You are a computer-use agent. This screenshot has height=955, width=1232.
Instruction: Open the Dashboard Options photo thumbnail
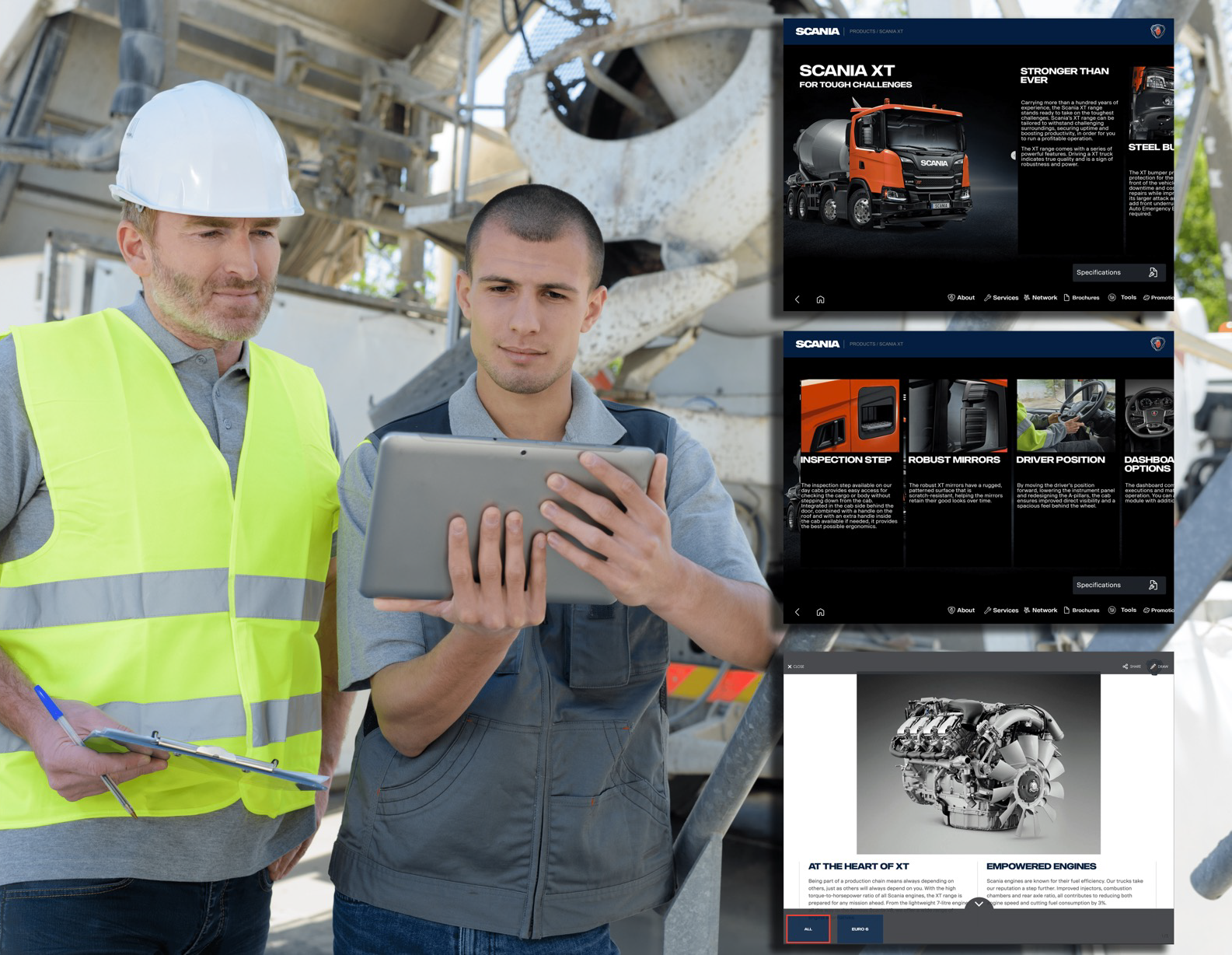(1149, 416)
